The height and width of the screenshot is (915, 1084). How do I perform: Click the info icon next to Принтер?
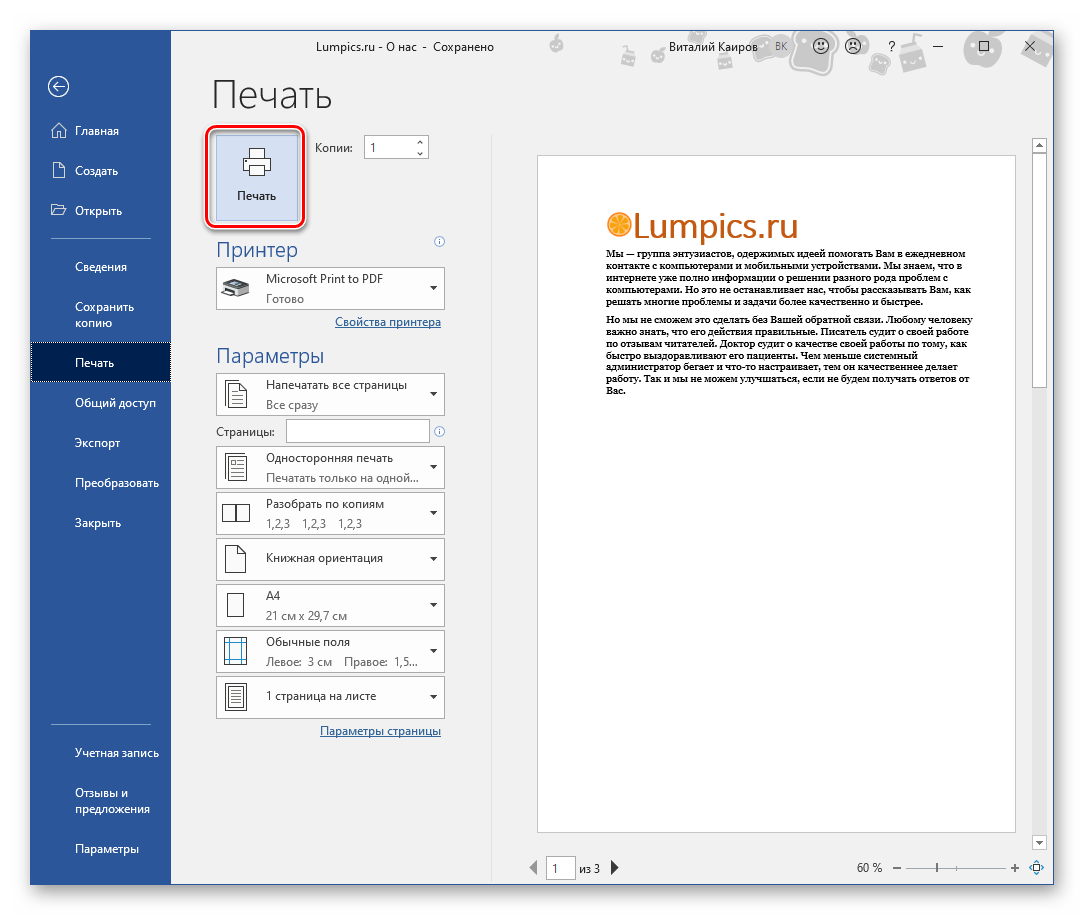439,242
